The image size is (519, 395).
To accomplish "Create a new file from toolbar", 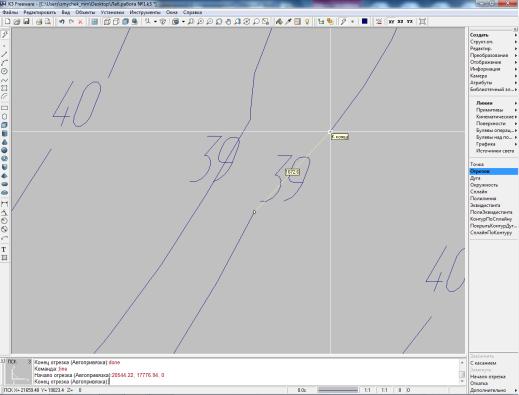I will [8, 22].
